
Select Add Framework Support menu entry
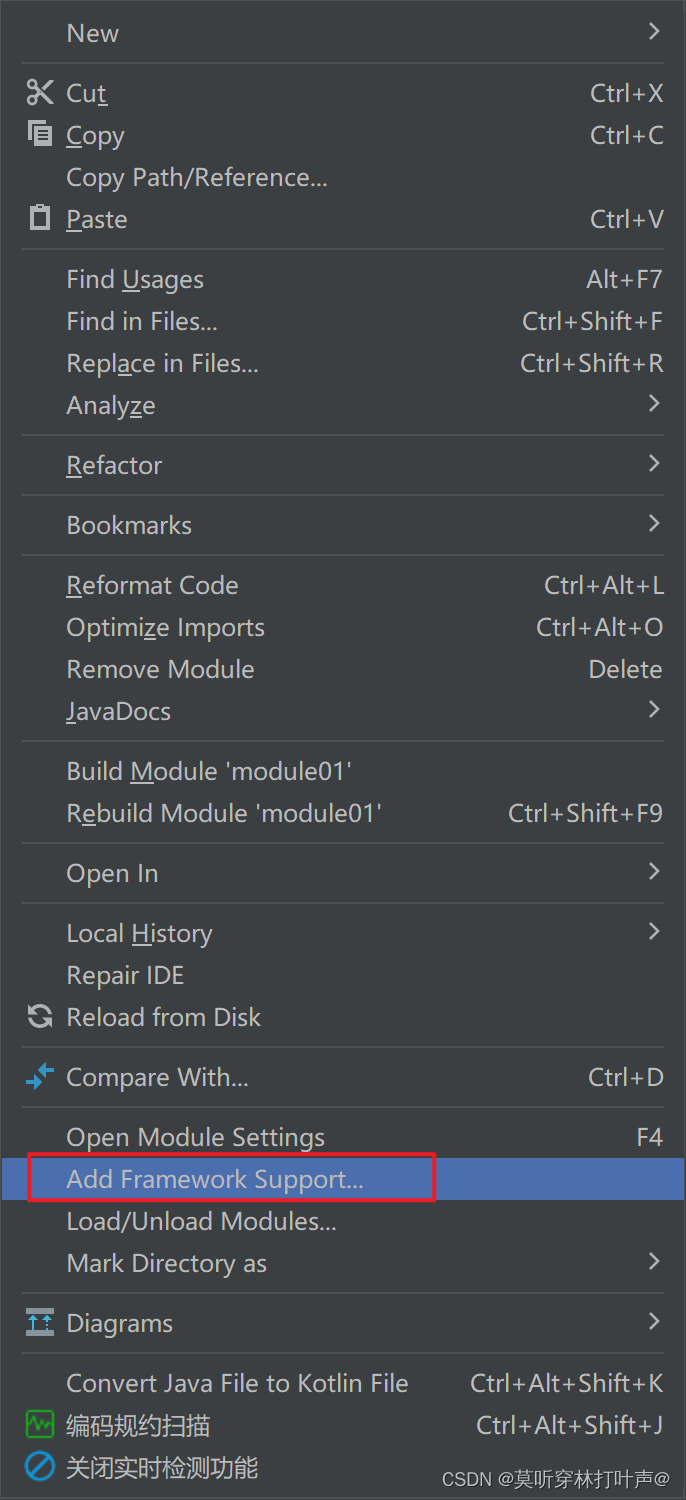coord(215,1179)
